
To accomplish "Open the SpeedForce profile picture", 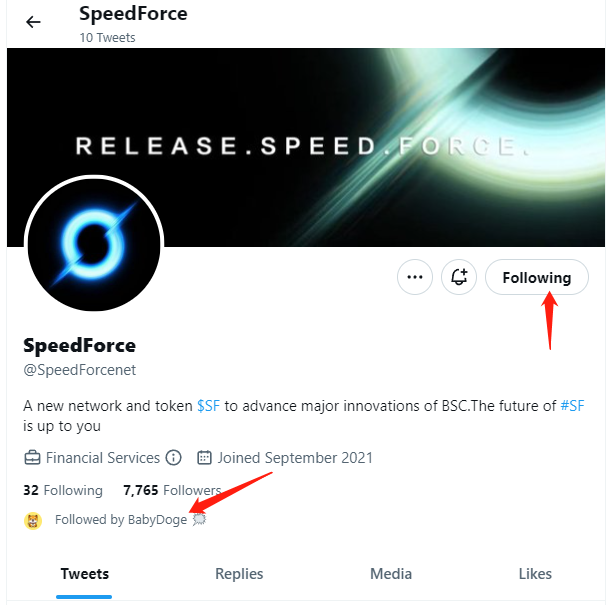I will coord(94,246).
